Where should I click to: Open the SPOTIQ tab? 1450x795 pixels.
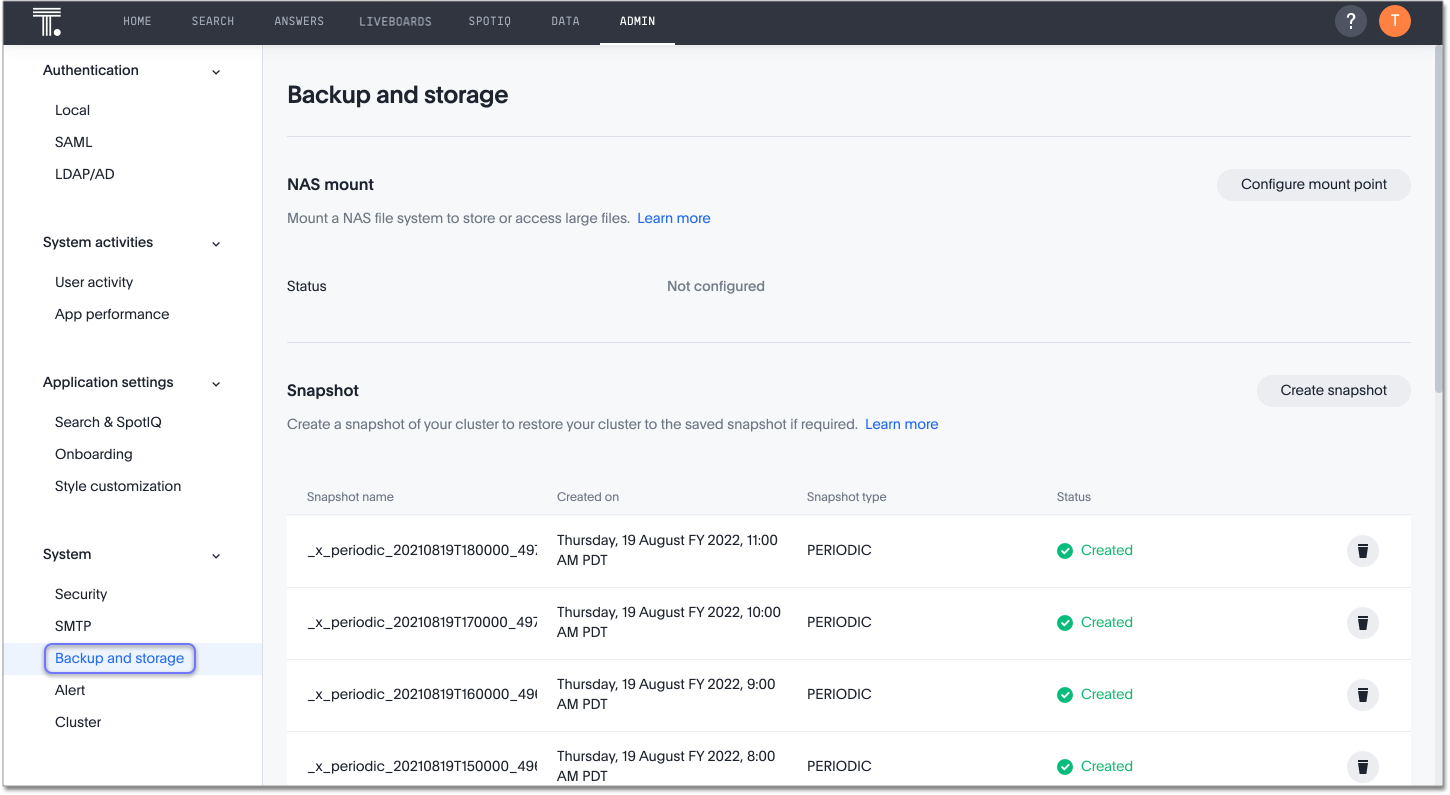click(489, 20)
